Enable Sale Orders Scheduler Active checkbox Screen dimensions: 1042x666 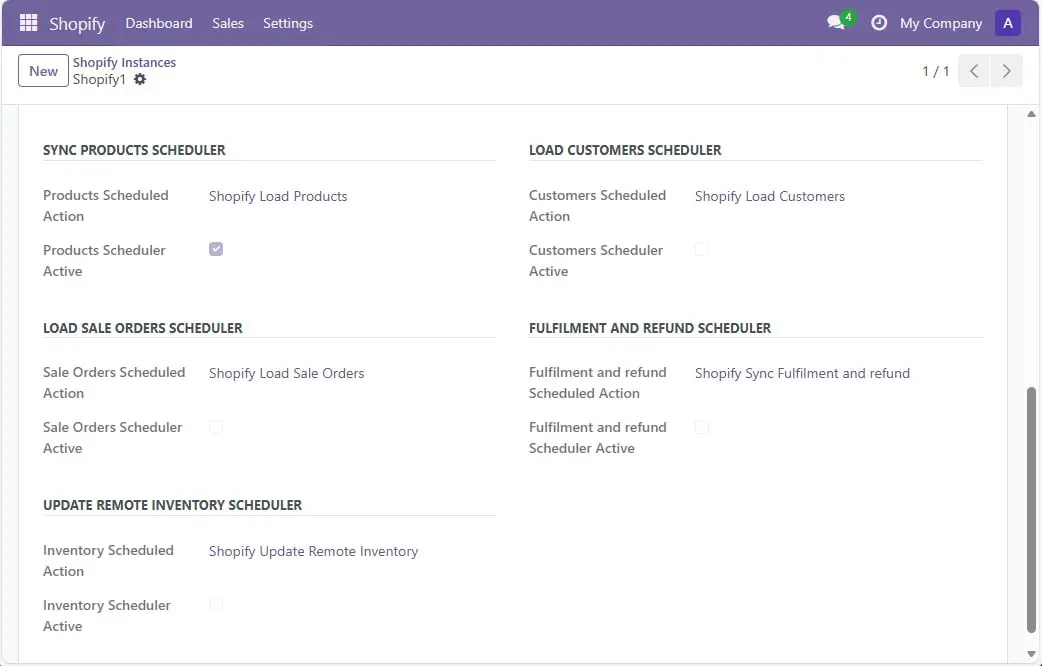(x=216, y=427)
